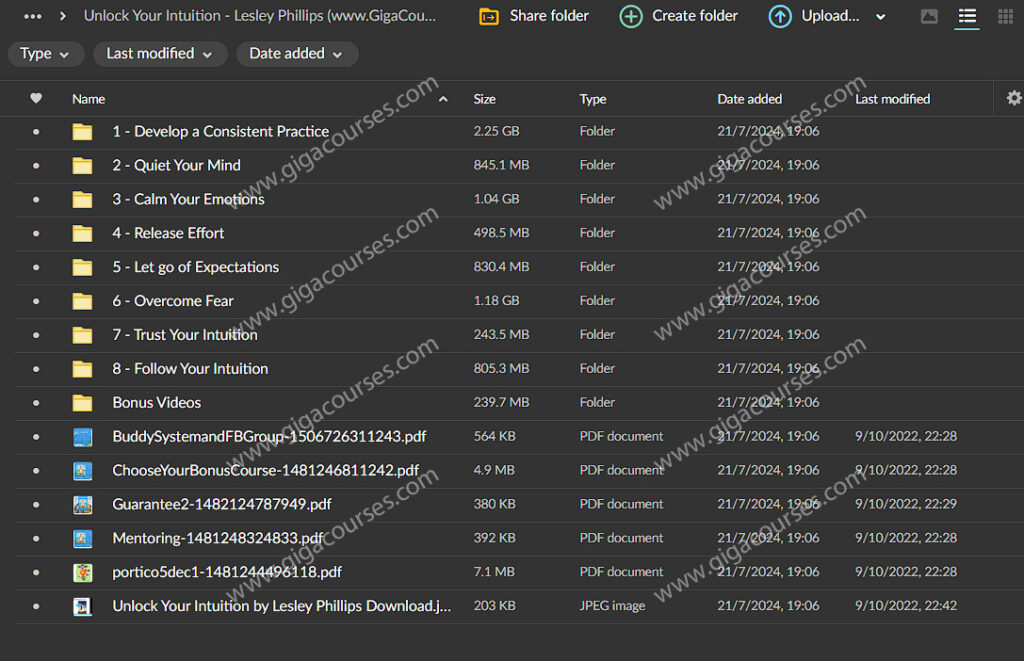The height and width of the screenshot is (661, 1024).
Task: Click the Share folder icon
Action: (489, 16)
